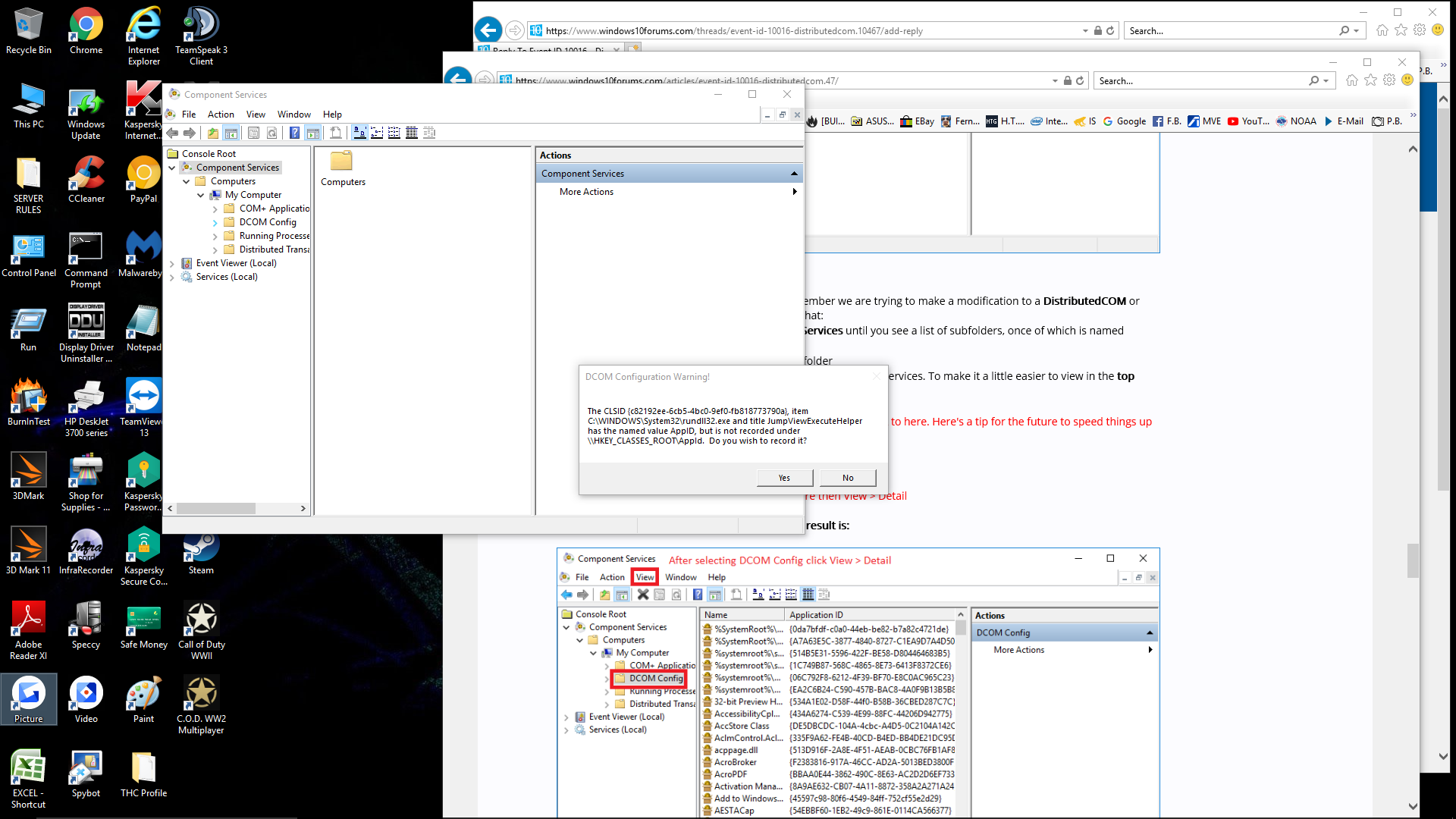Viewport: 1456px width, 819px height.
Task: Click Yes in the DCOM warning dialog
Action: (x=784, y=478)
